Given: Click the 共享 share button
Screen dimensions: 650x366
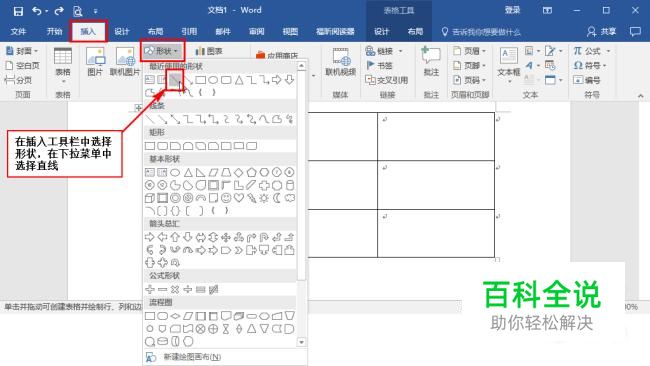Looking at the screenshot, I should point(602,32).
